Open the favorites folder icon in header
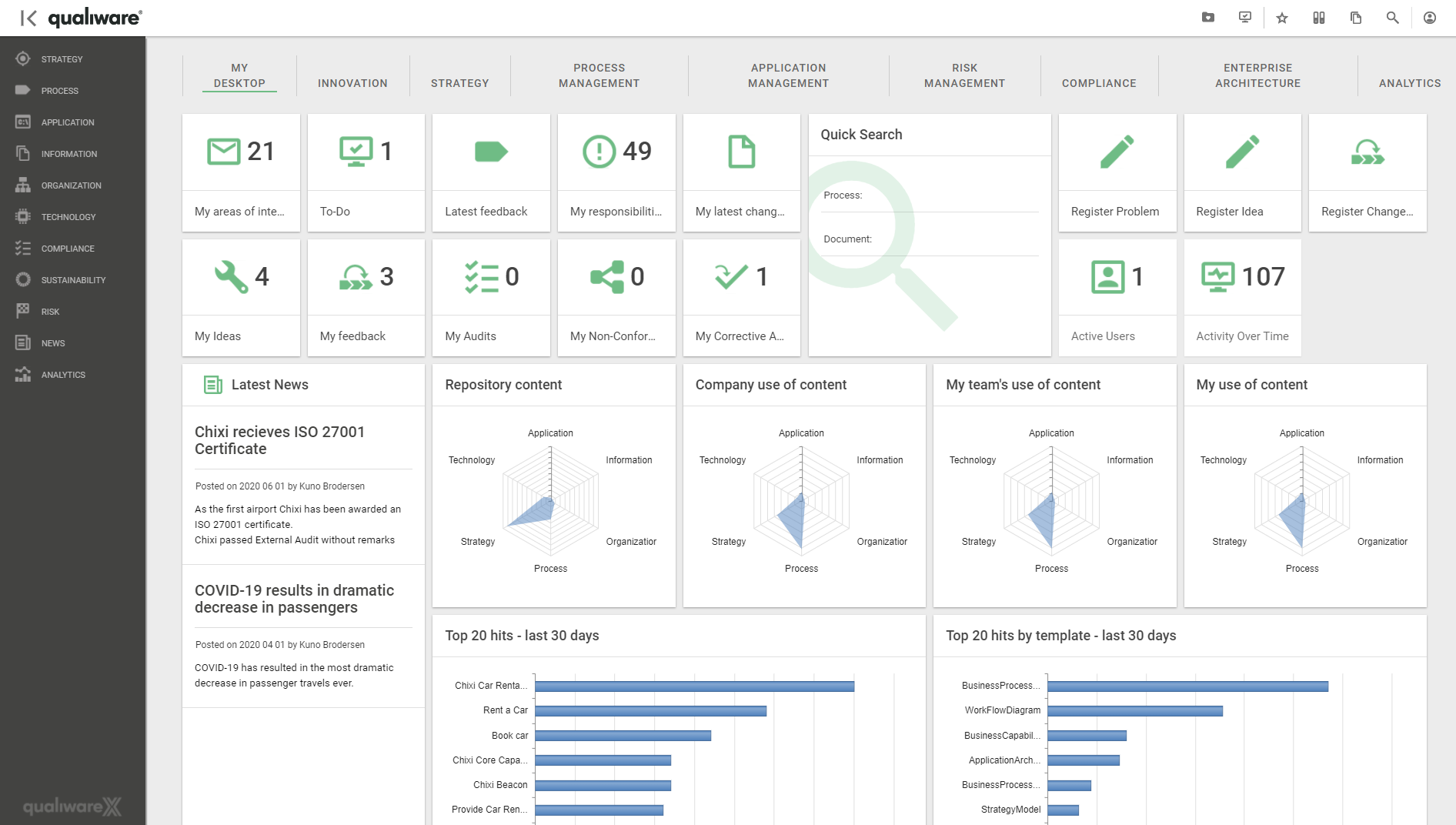 click(1208, 18)
